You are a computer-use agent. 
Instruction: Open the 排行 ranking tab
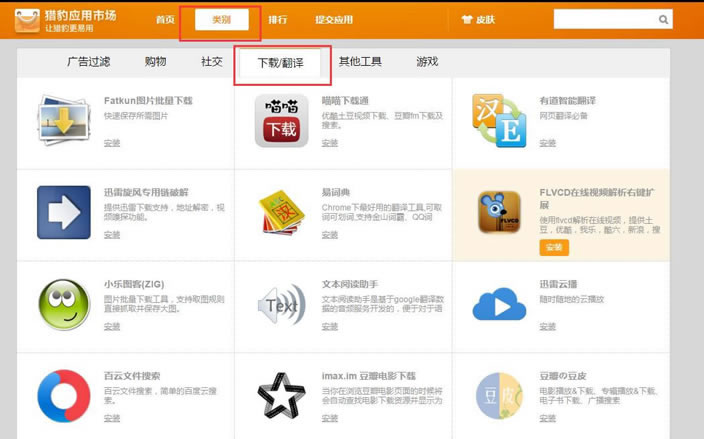point(278,20)
